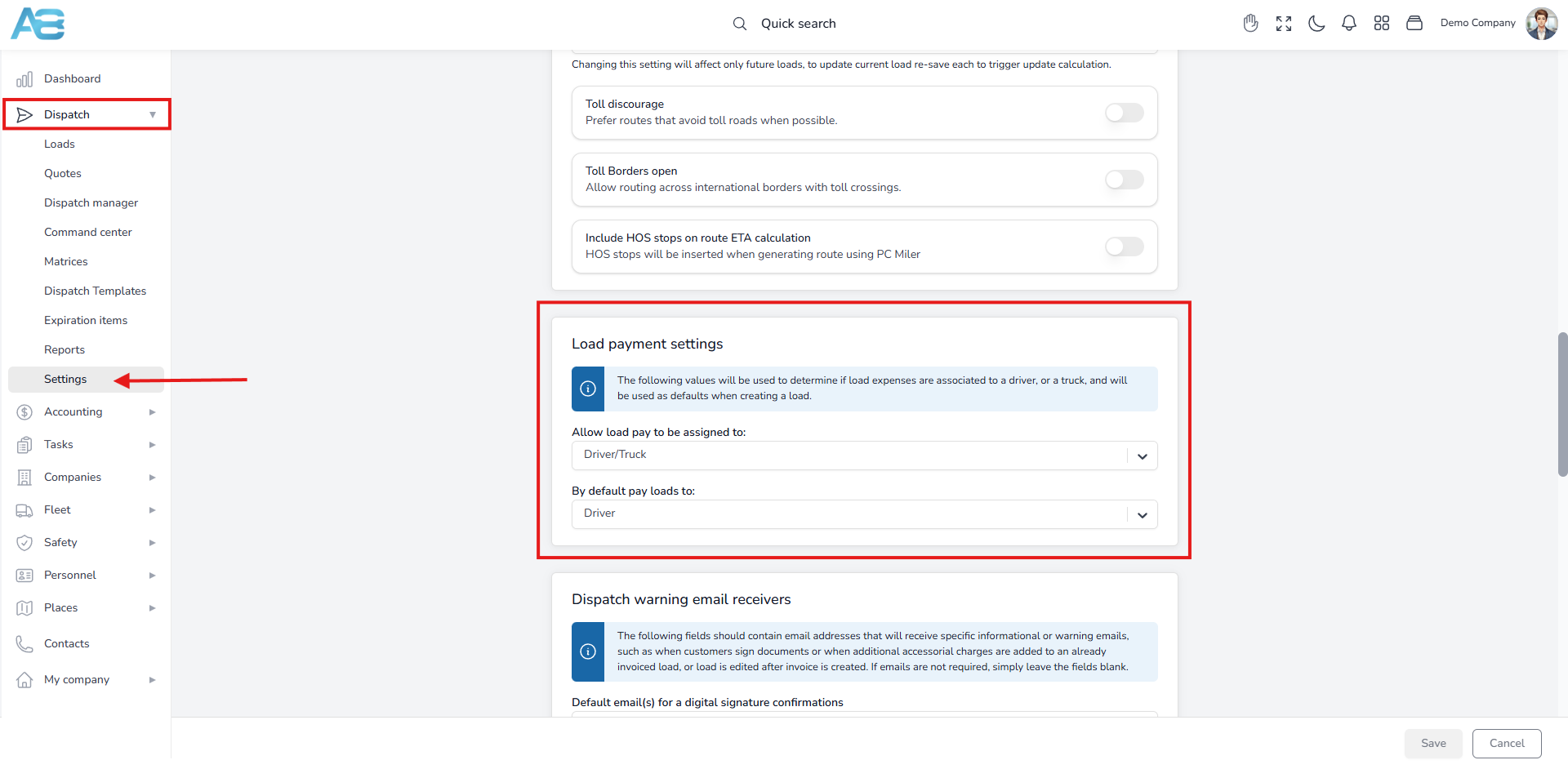Expand the Personnel submenu arrow

(152, 576)
